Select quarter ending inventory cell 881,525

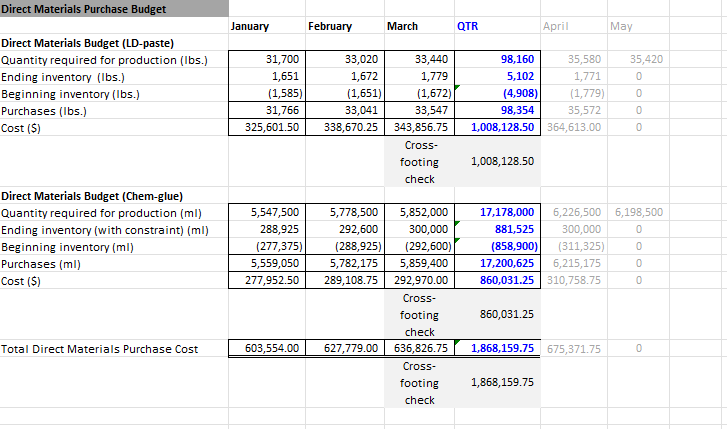point(497,229)
